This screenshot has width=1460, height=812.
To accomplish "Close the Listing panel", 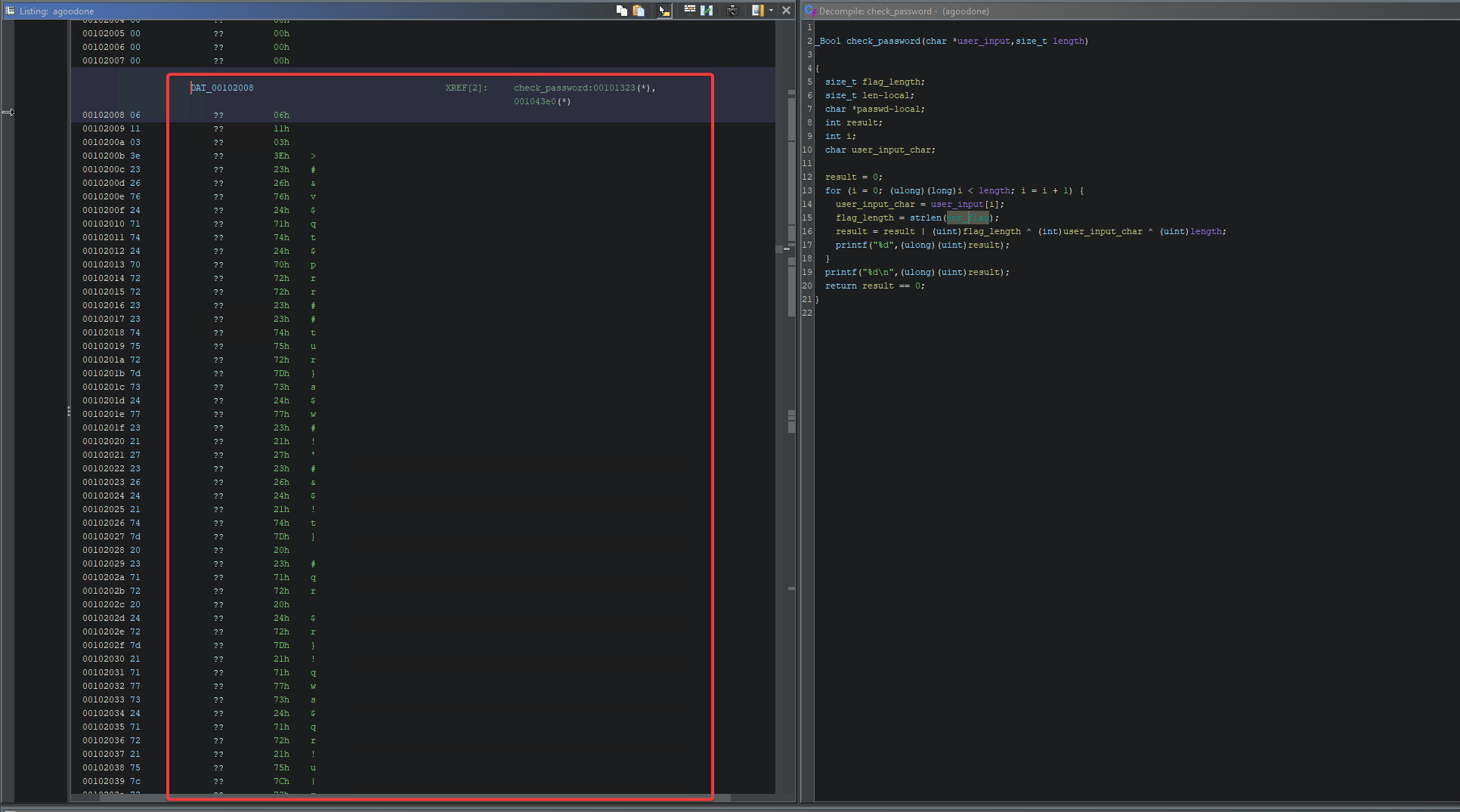I will coord(786,11).
